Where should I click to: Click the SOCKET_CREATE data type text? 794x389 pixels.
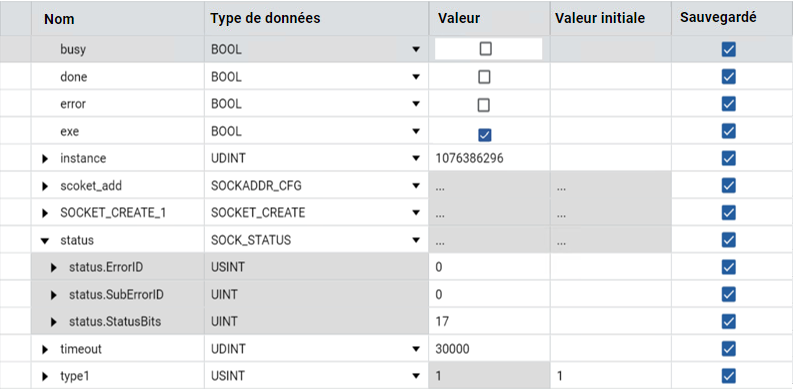258,213
